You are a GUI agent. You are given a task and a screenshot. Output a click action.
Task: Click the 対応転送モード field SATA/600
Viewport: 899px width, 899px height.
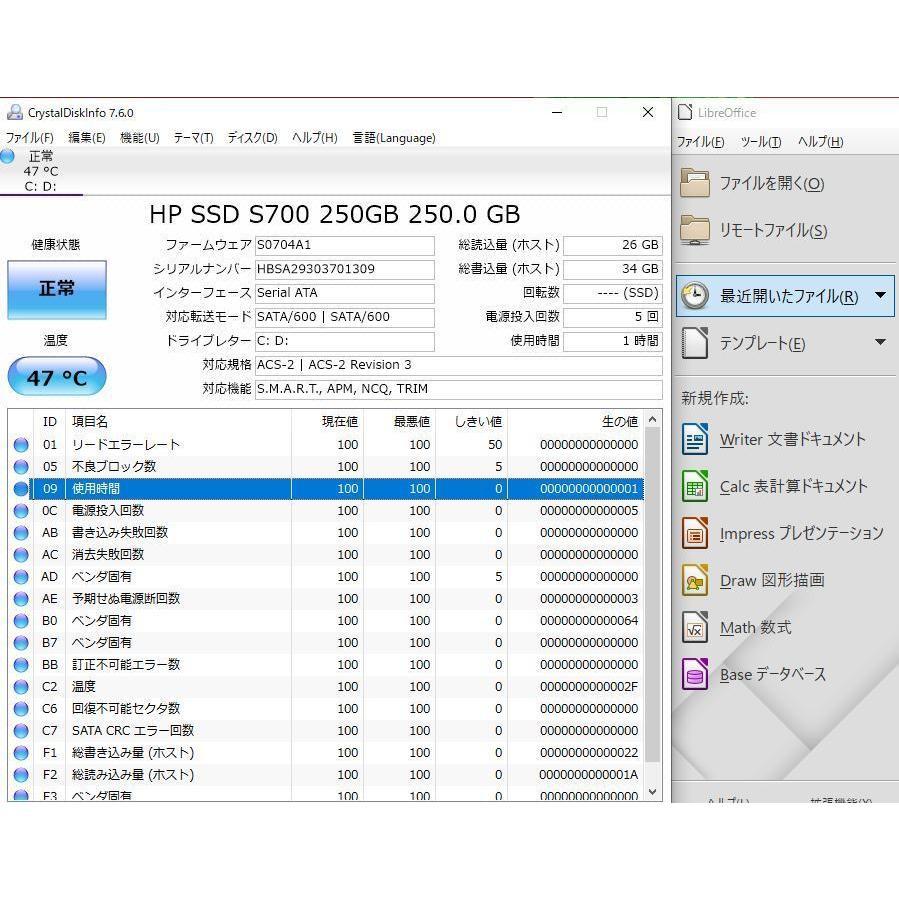pos(345,317)
